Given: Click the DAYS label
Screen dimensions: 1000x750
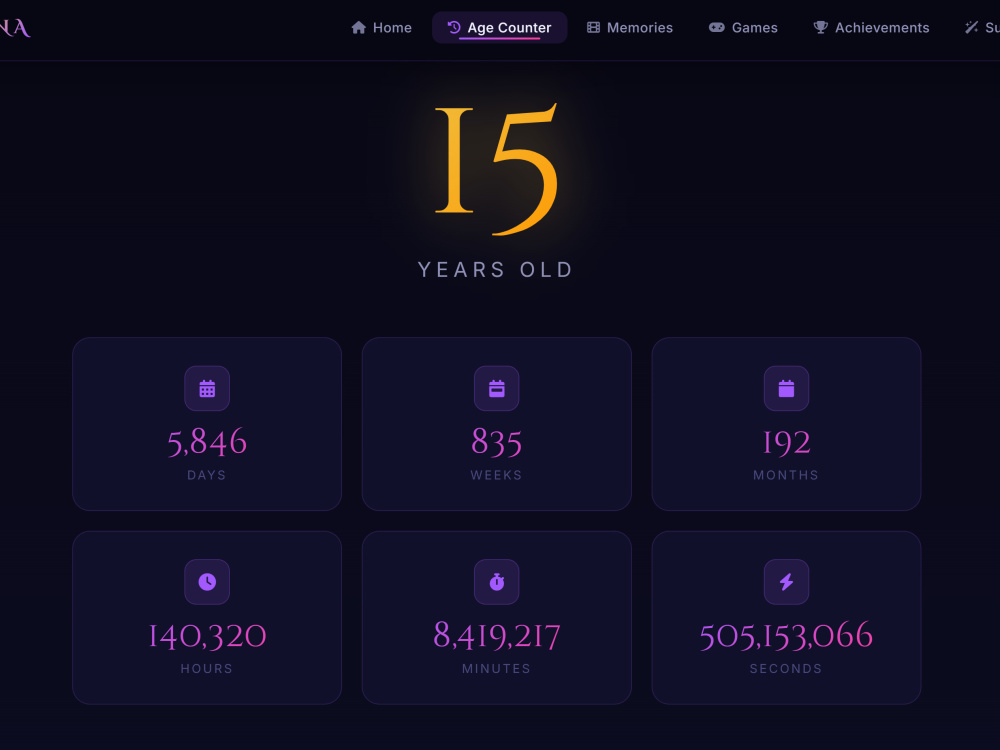Looking at the screenshot, I should (x=207, y=475).
